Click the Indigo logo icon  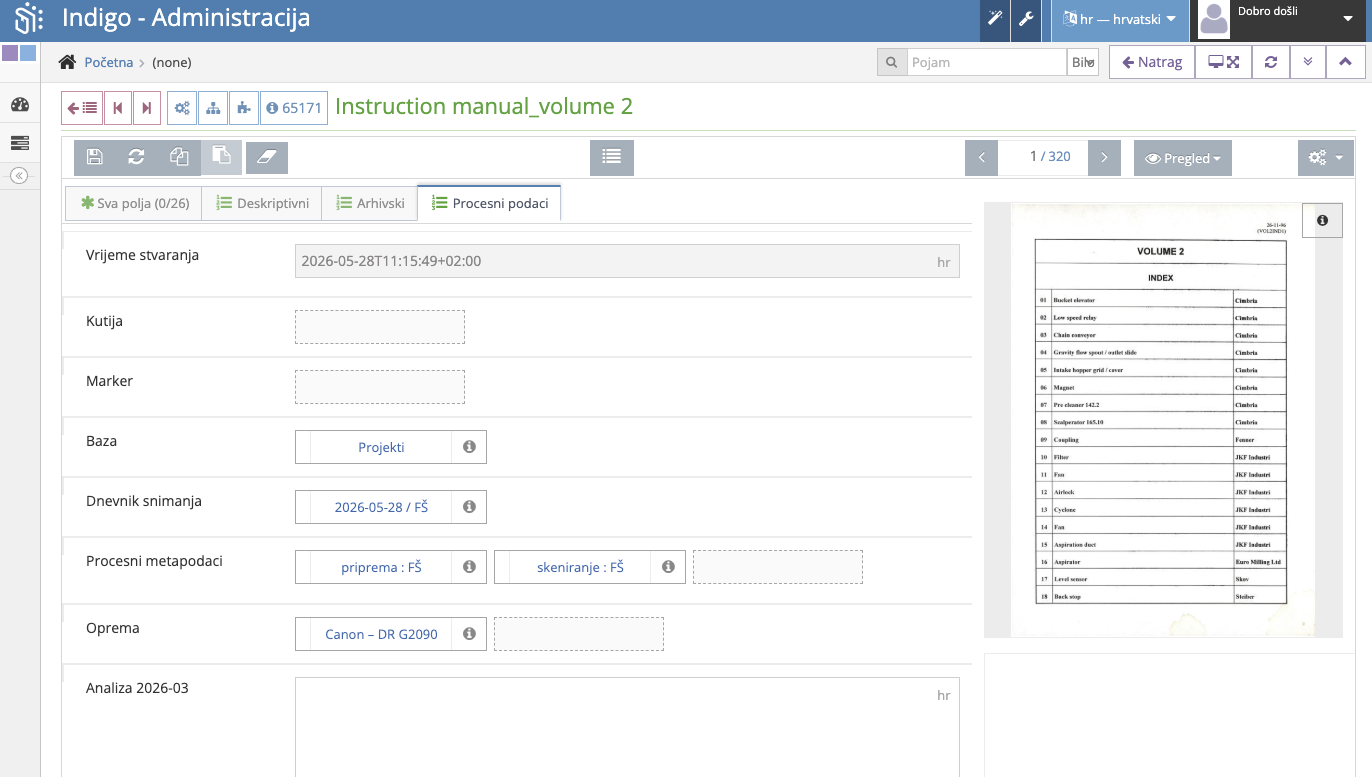coord(29,19)
